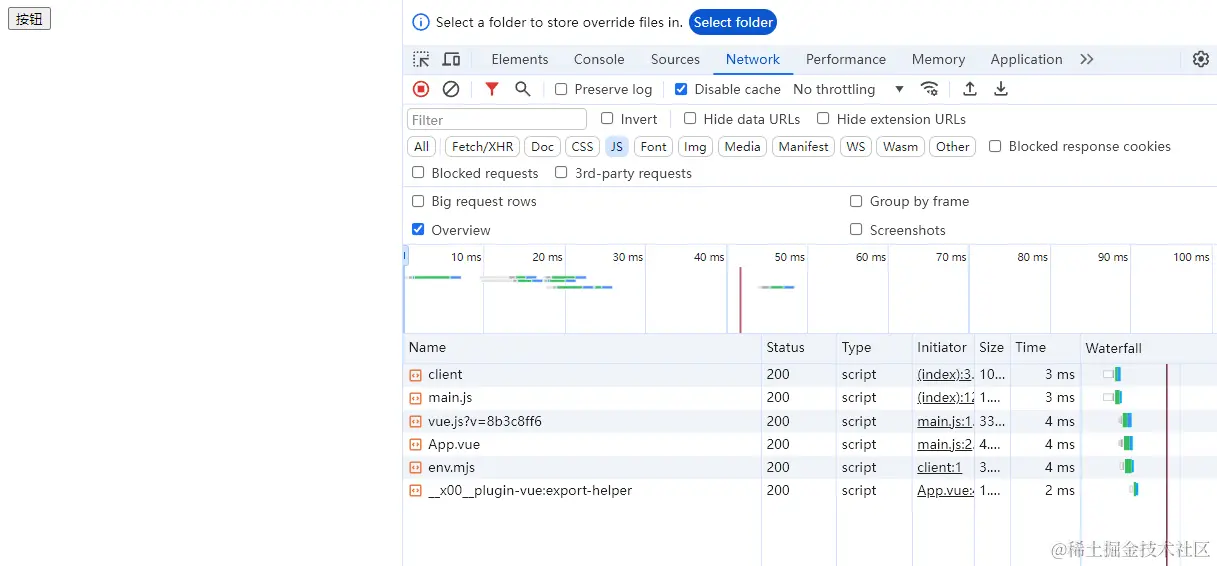
Task: Toggle the red filter funnel icon
Action: pyautogui.click(x=492, y=89)
